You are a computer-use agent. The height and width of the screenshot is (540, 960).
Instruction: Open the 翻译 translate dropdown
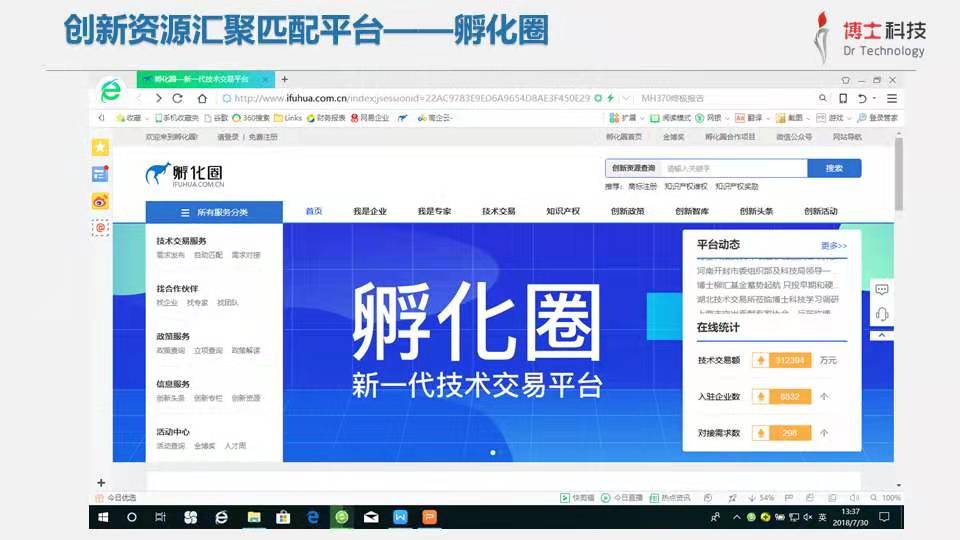tap(752, 118)
